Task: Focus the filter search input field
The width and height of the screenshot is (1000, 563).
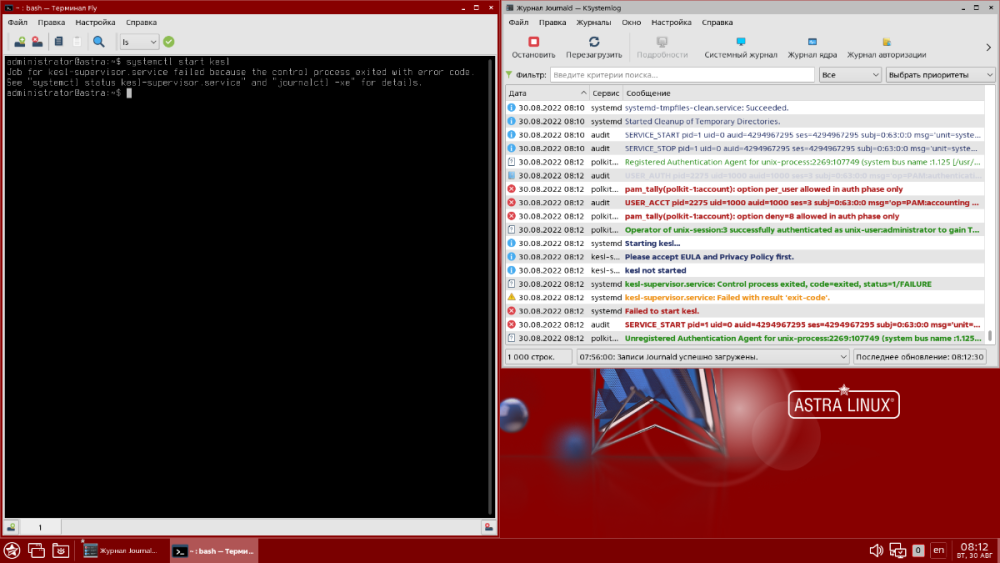Action: [x=682, y=75]
